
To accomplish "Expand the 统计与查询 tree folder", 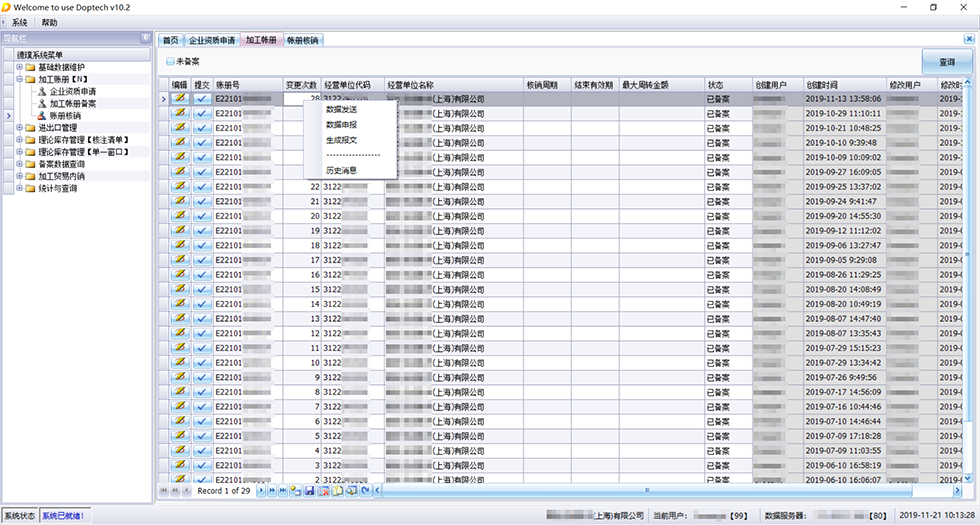I will [18, 188].
